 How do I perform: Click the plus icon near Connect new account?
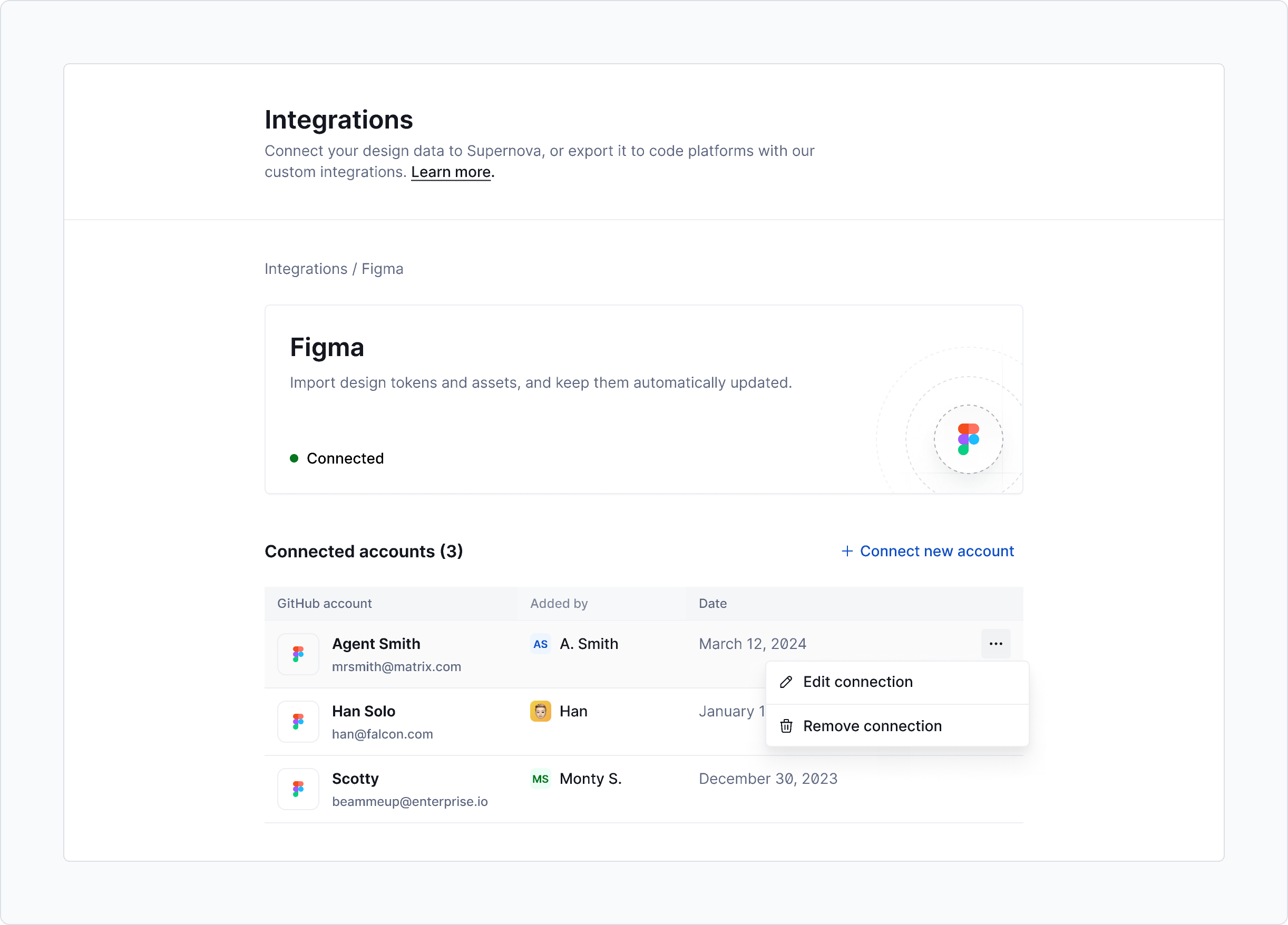tap(847, 551)
